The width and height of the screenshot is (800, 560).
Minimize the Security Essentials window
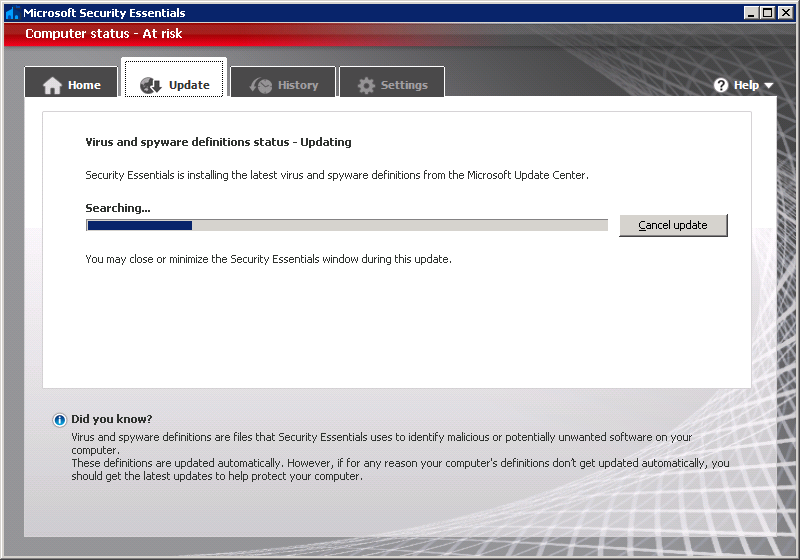click(751, 13)
